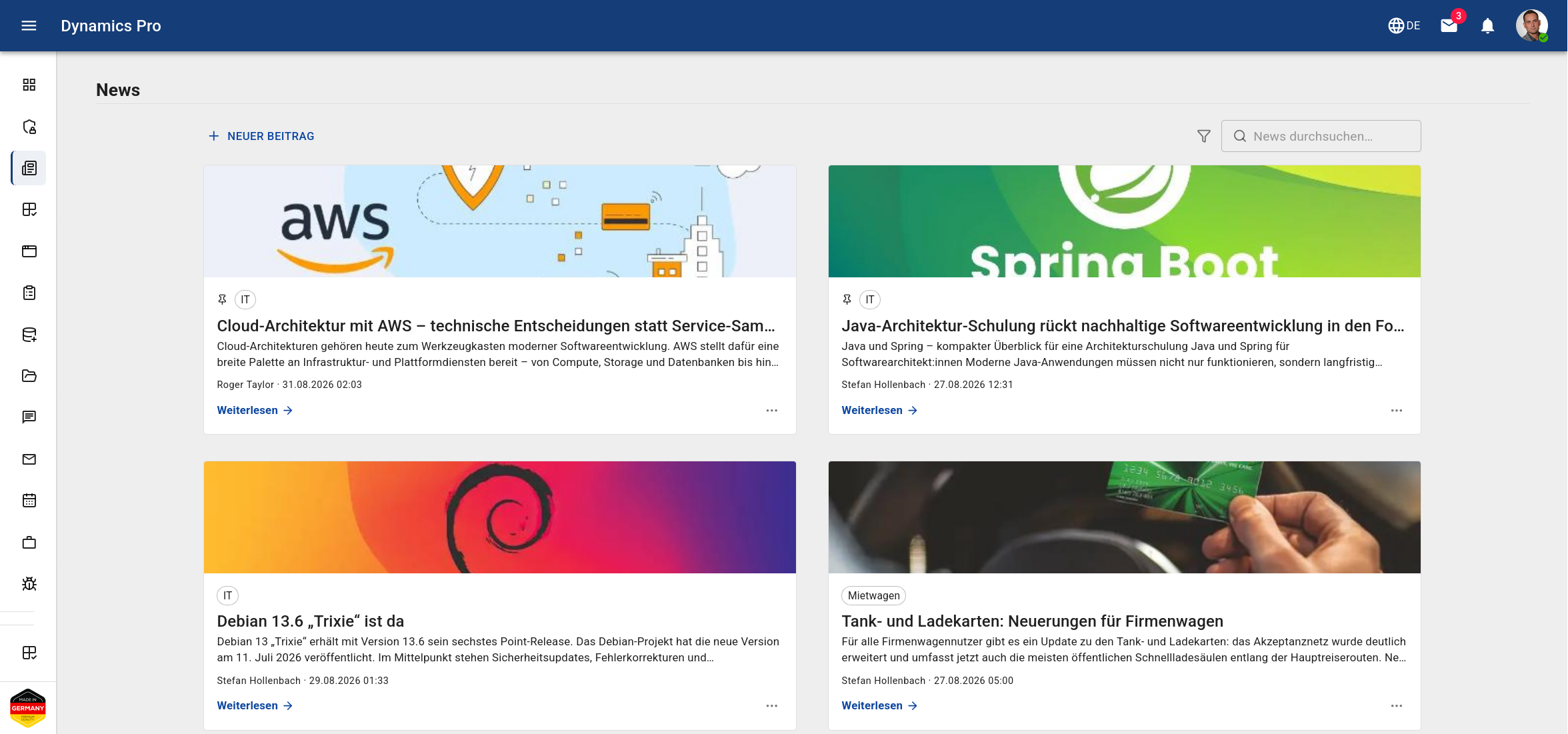1568x734 pixels.
Task: Click Mietwagen category tag
Action: pos(873,596)
